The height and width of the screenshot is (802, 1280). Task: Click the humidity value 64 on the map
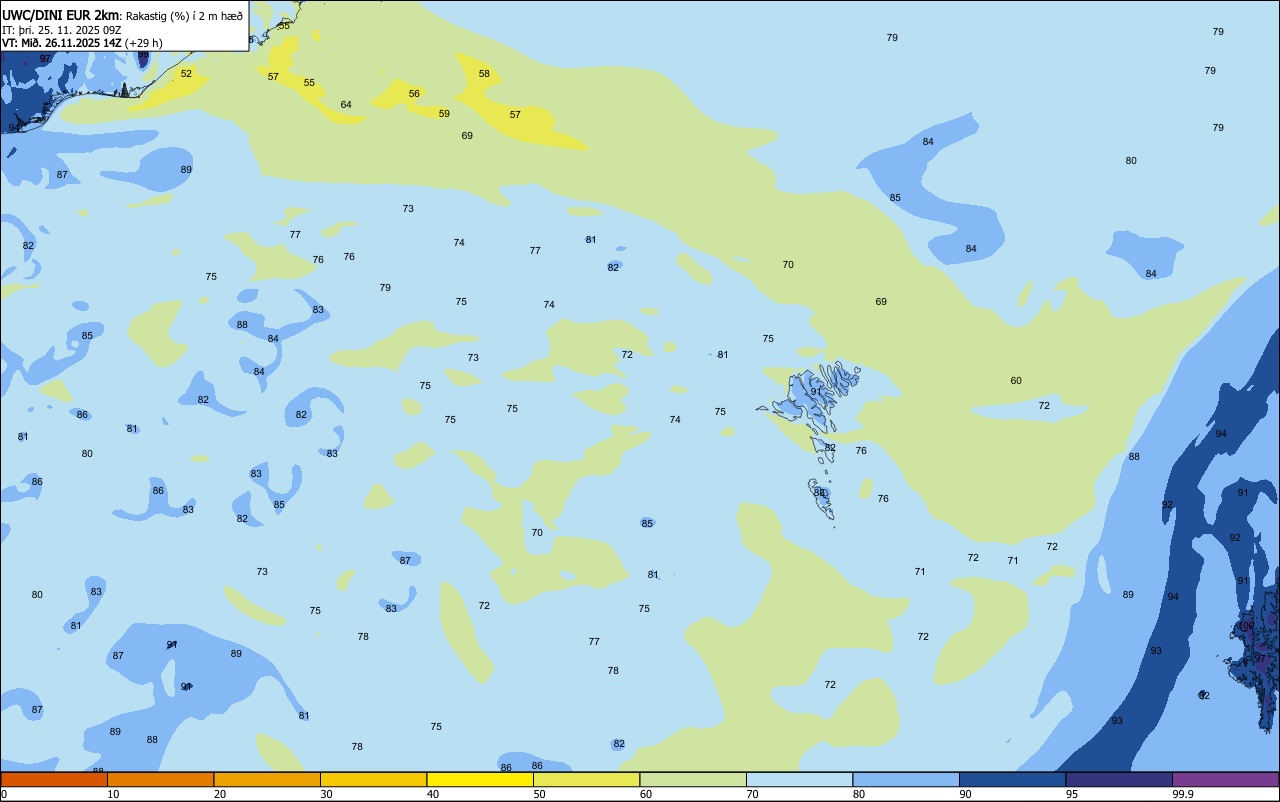click(346, 105)
